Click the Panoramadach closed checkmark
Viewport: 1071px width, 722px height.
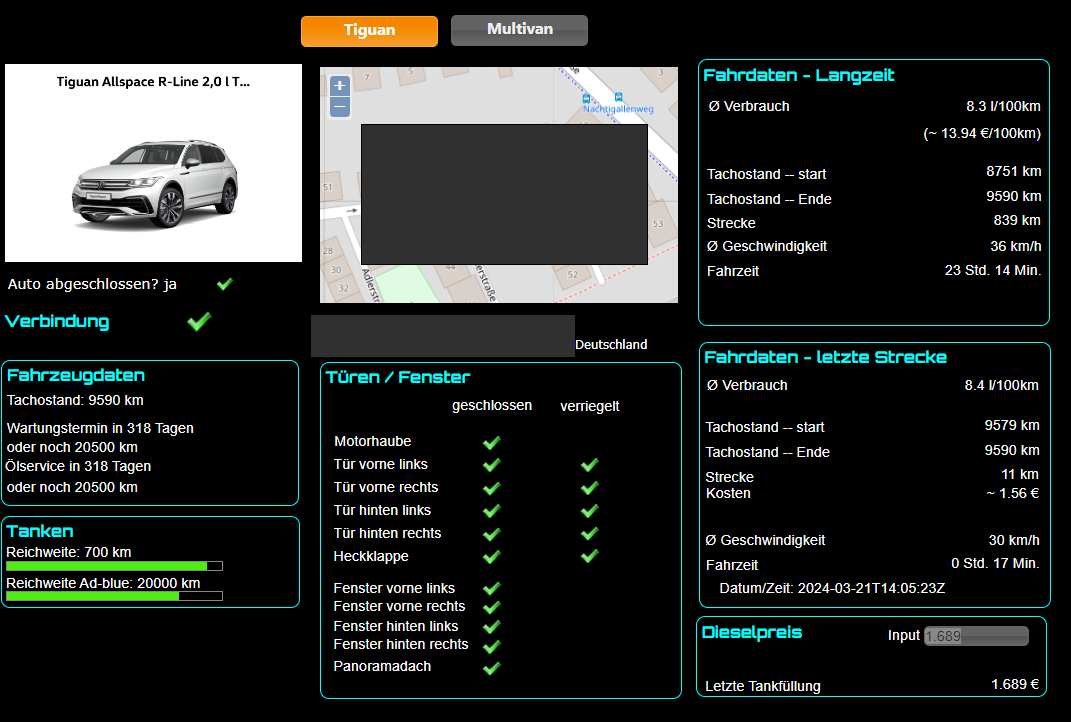(x=491, y=667)
